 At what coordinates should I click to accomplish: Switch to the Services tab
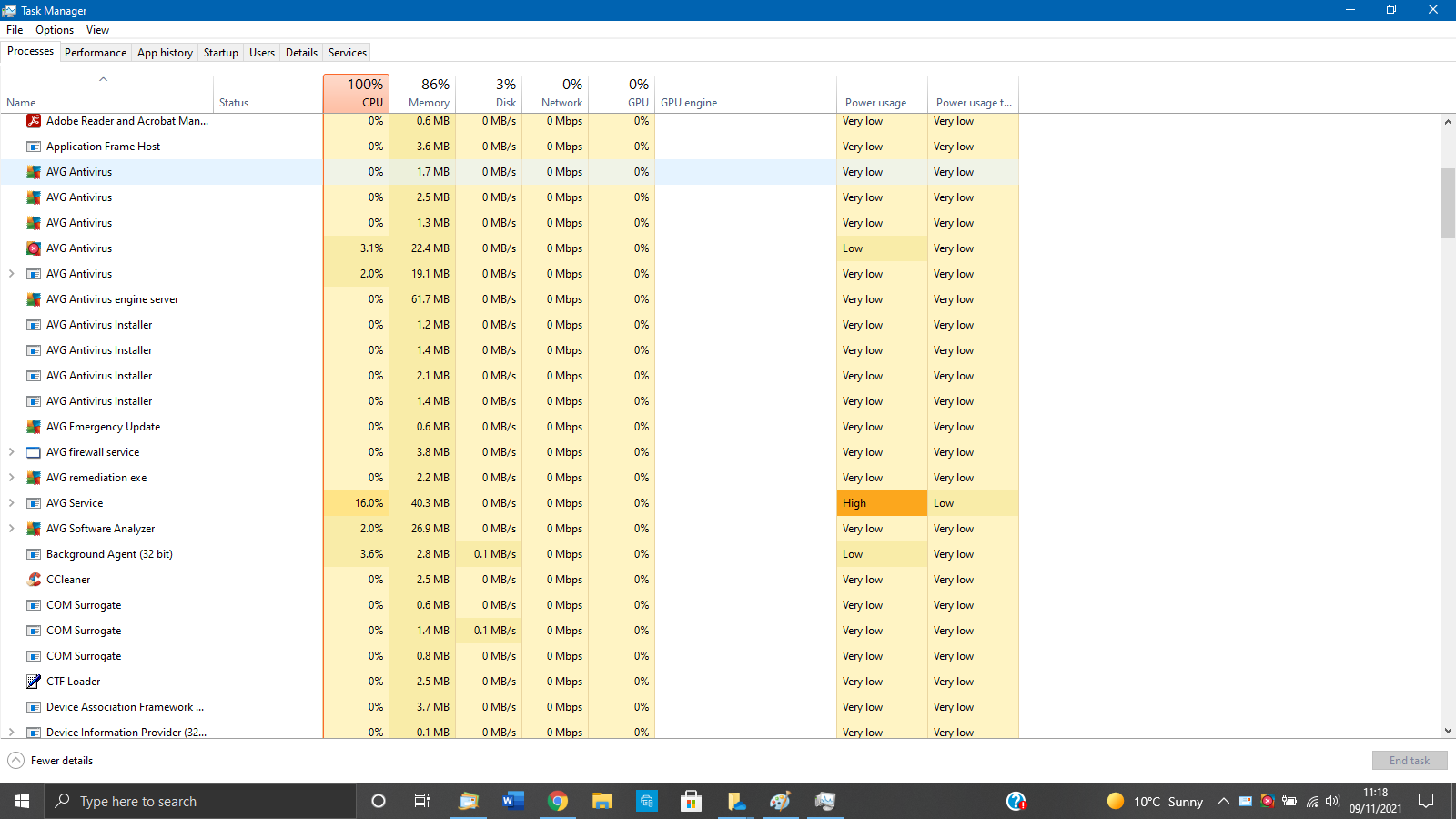tap(348, 53)
